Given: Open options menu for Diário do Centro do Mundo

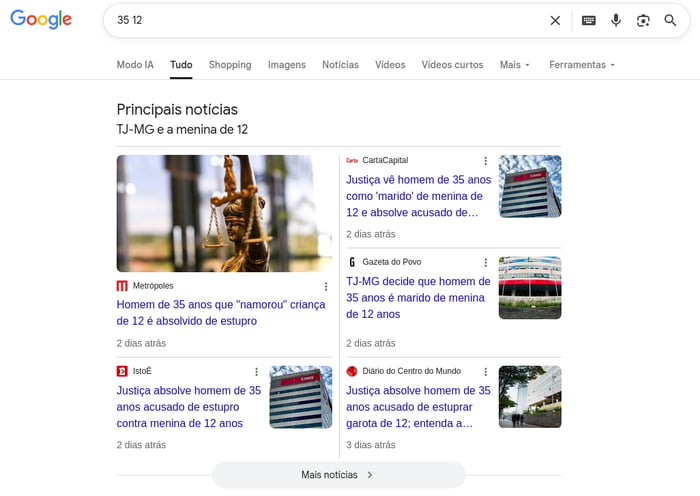Looking at the screenshot, I should tap(485, 371).
